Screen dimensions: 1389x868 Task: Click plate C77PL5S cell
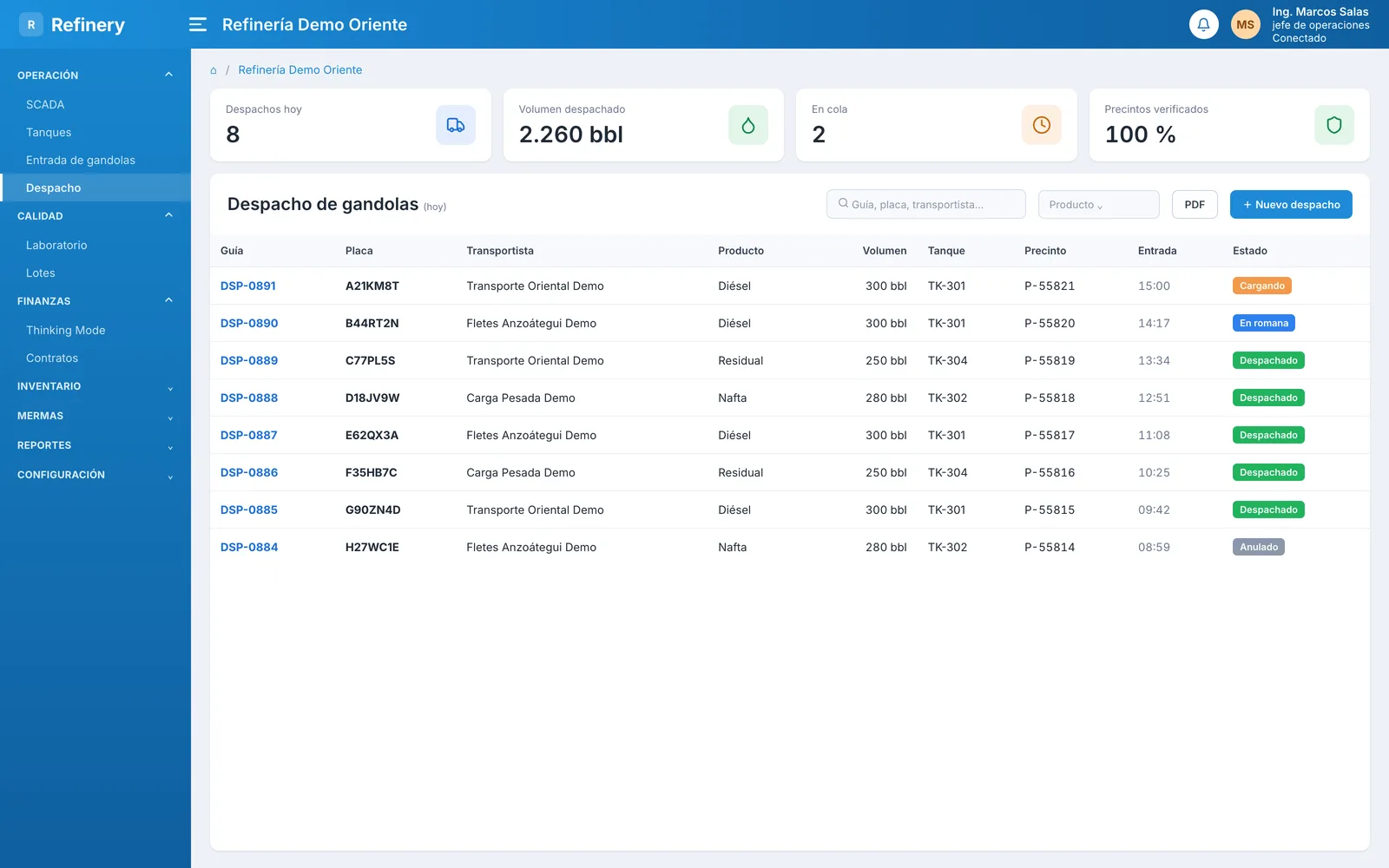370,360
